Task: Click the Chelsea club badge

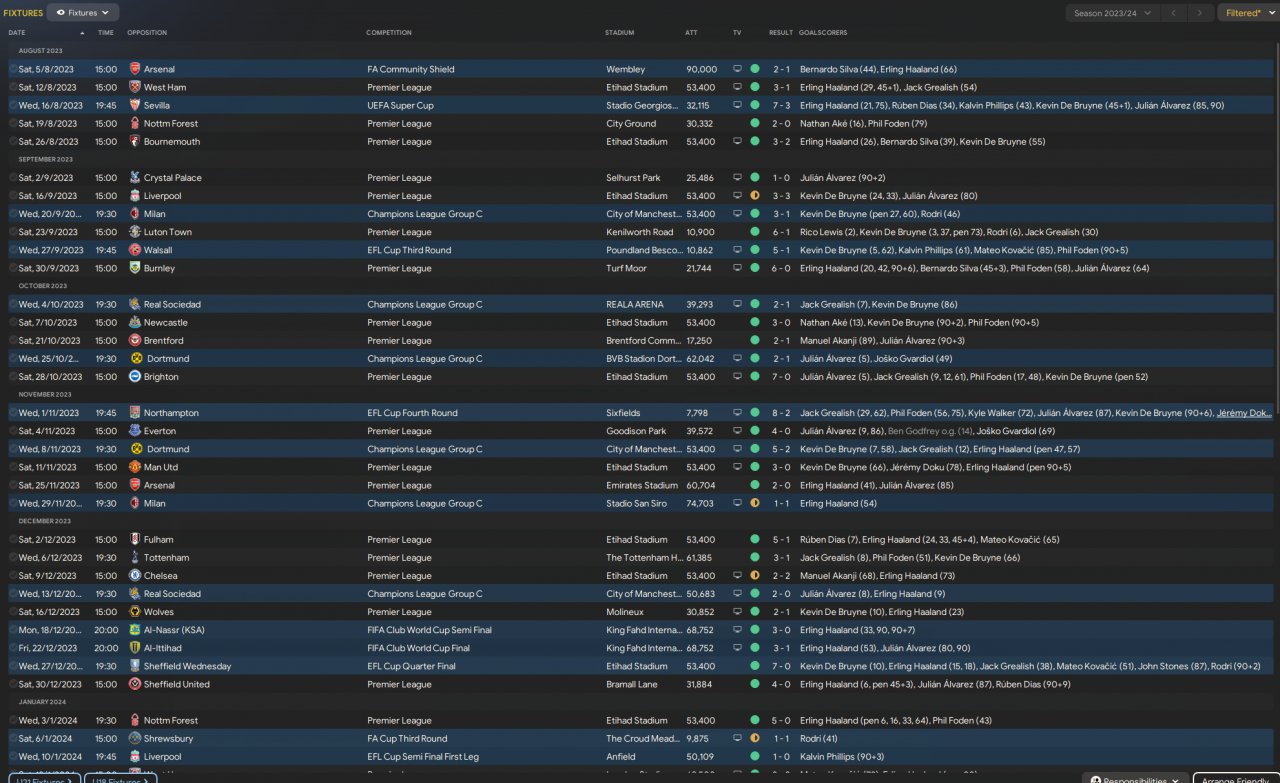Action: click(135, 576)
